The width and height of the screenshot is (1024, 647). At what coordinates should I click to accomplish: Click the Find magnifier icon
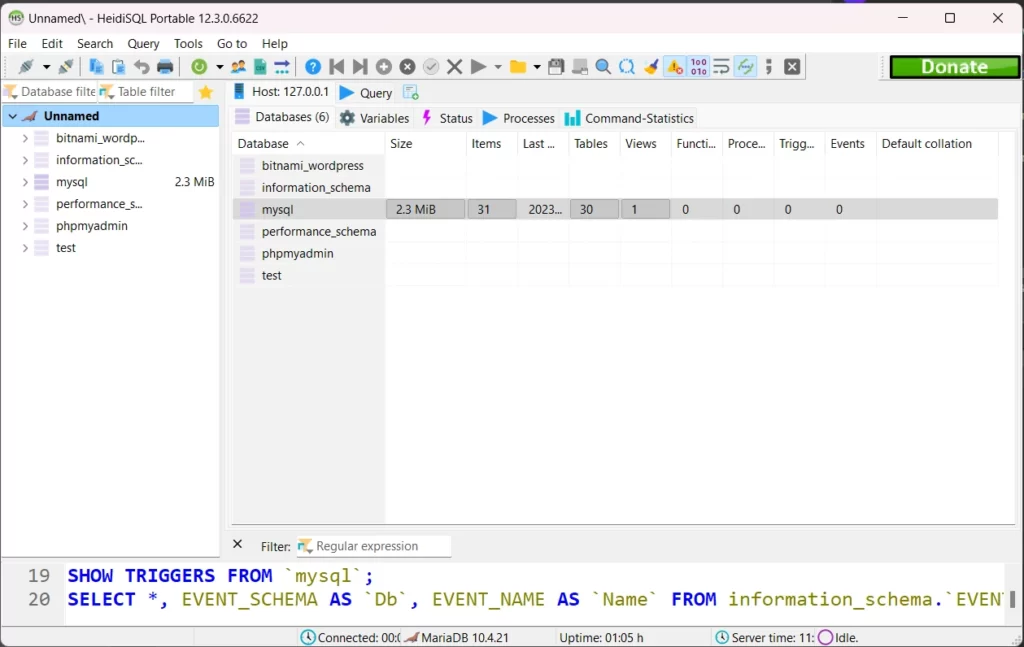(603, 67)
